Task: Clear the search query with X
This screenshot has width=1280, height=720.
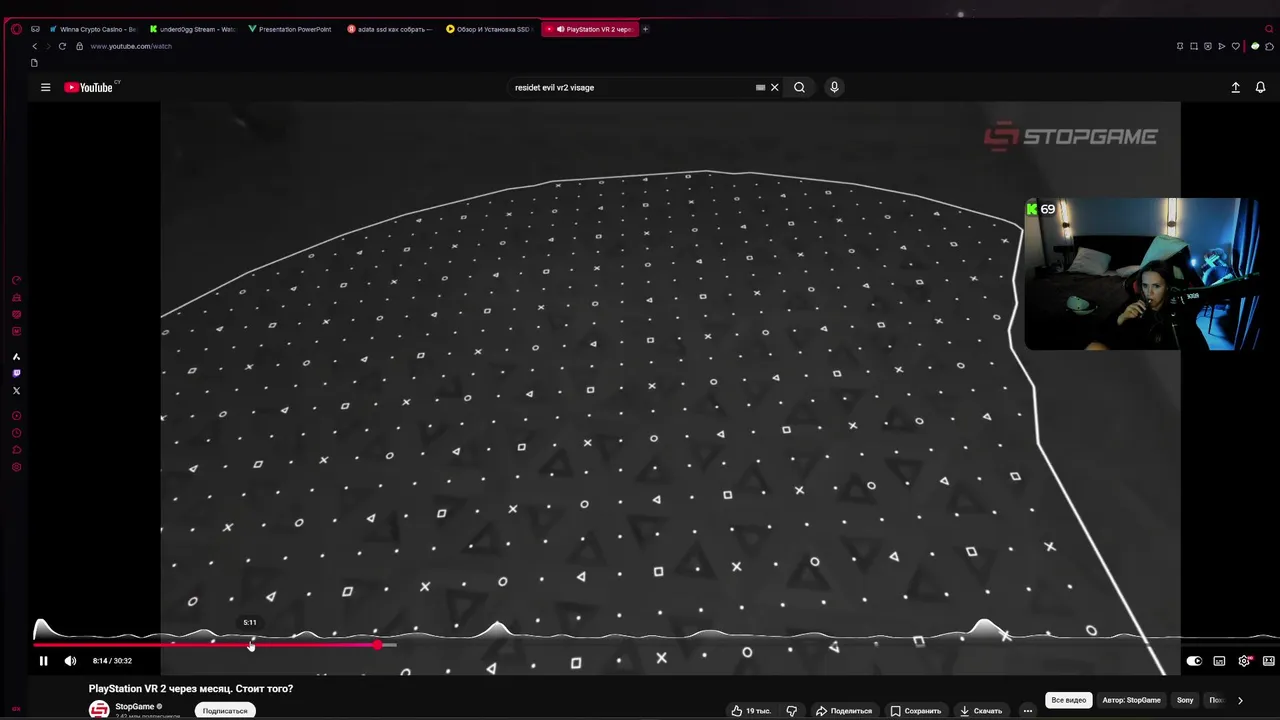Action: point(774,87)
